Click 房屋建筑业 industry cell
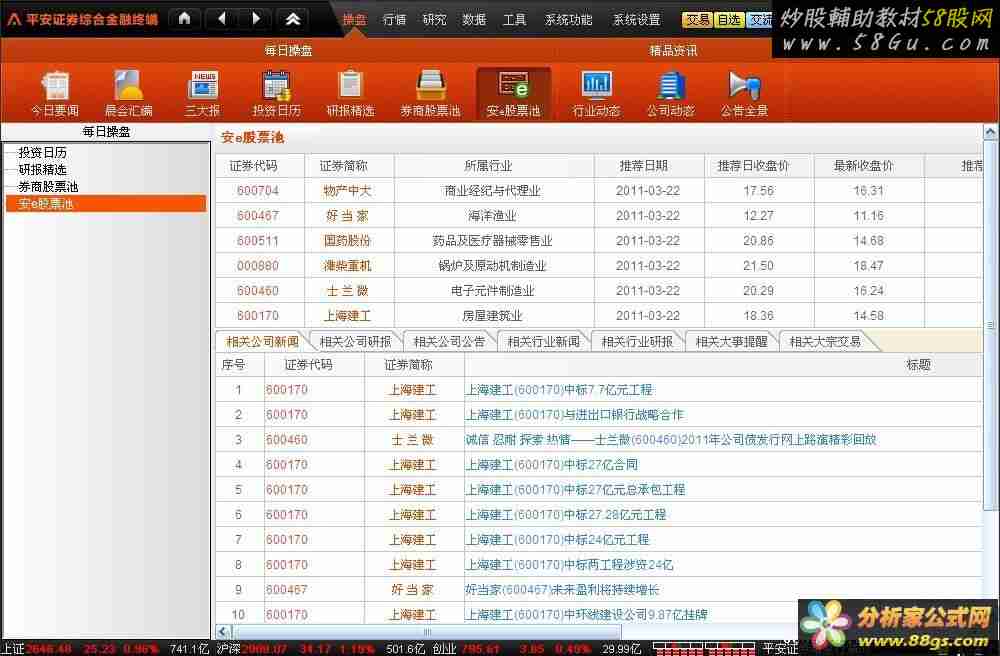The image size is (1000, 656). 492,316
